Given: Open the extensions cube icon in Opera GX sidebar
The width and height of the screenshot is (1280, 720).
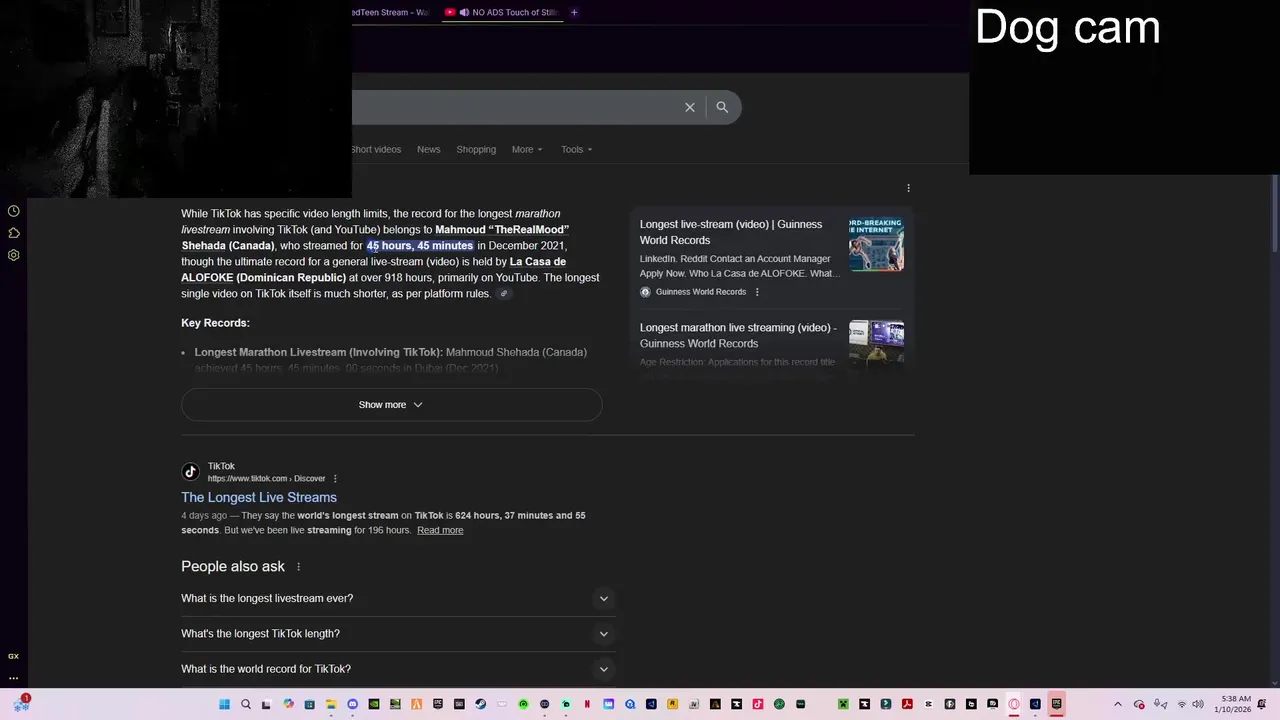Looking at the screenshot, I should 14,233.
